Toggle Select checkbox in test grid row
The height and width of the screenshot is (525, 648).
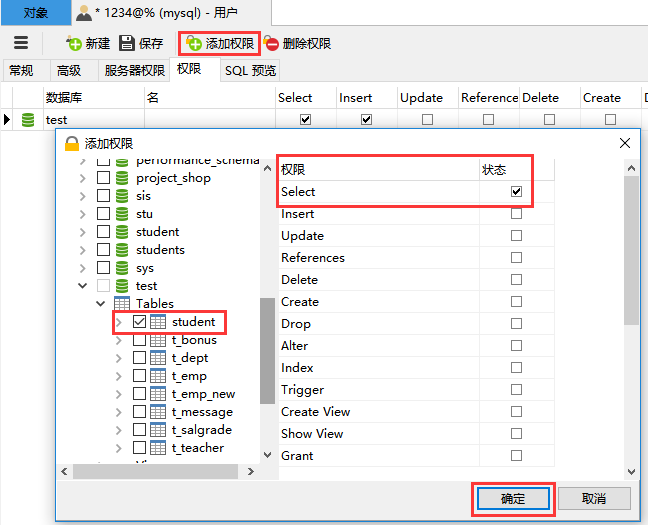tap(305, 120)
